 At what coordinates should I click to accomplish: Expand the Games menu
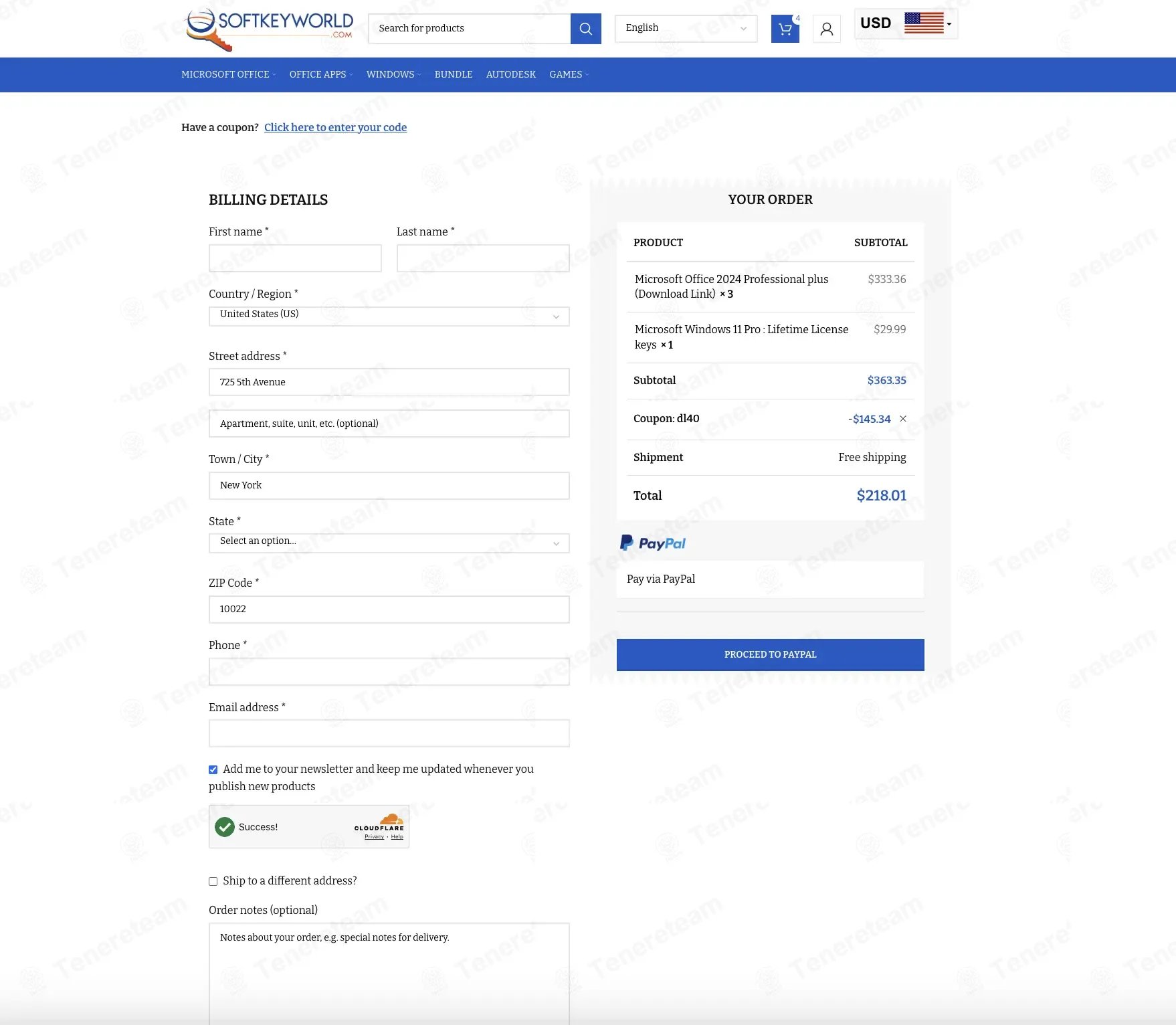click(569, 74)
